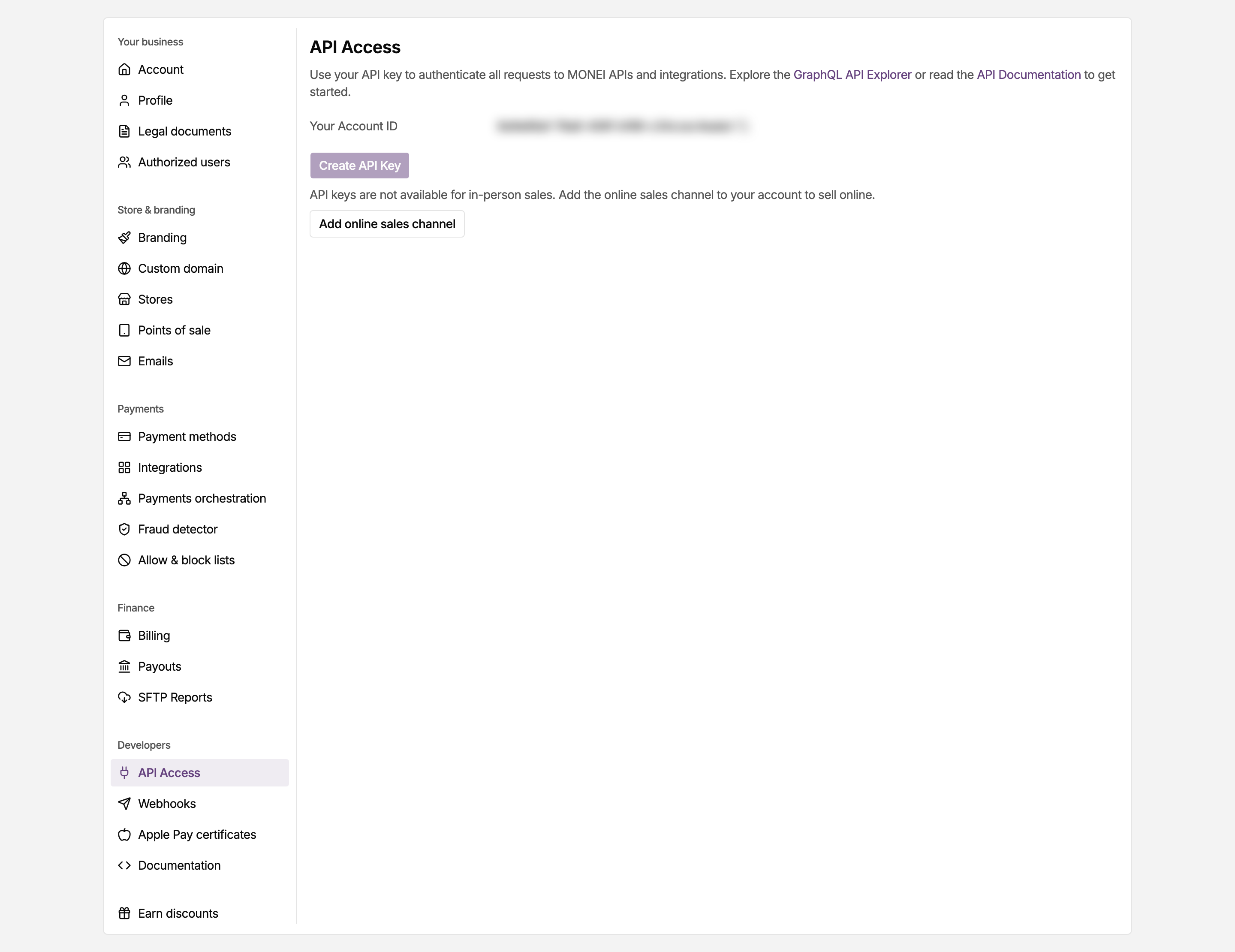
Task: Select Webhooks under Developers
Action: pos(199,804)
